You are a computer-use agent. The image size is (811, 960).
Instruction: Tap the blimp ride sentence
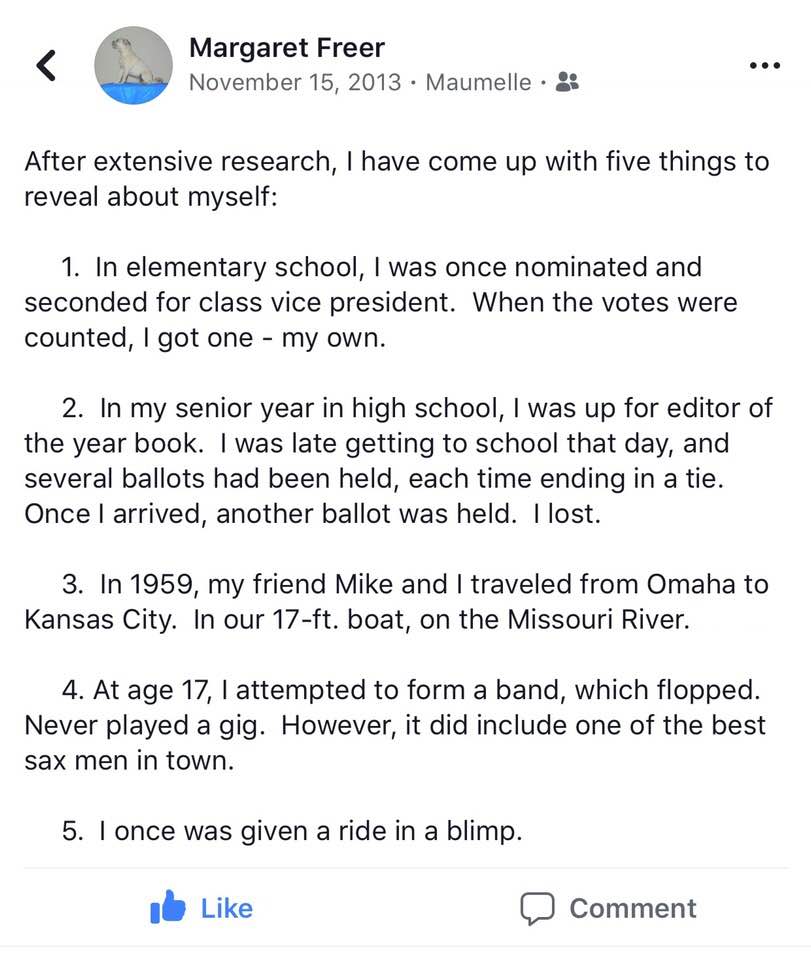(292, 831)
